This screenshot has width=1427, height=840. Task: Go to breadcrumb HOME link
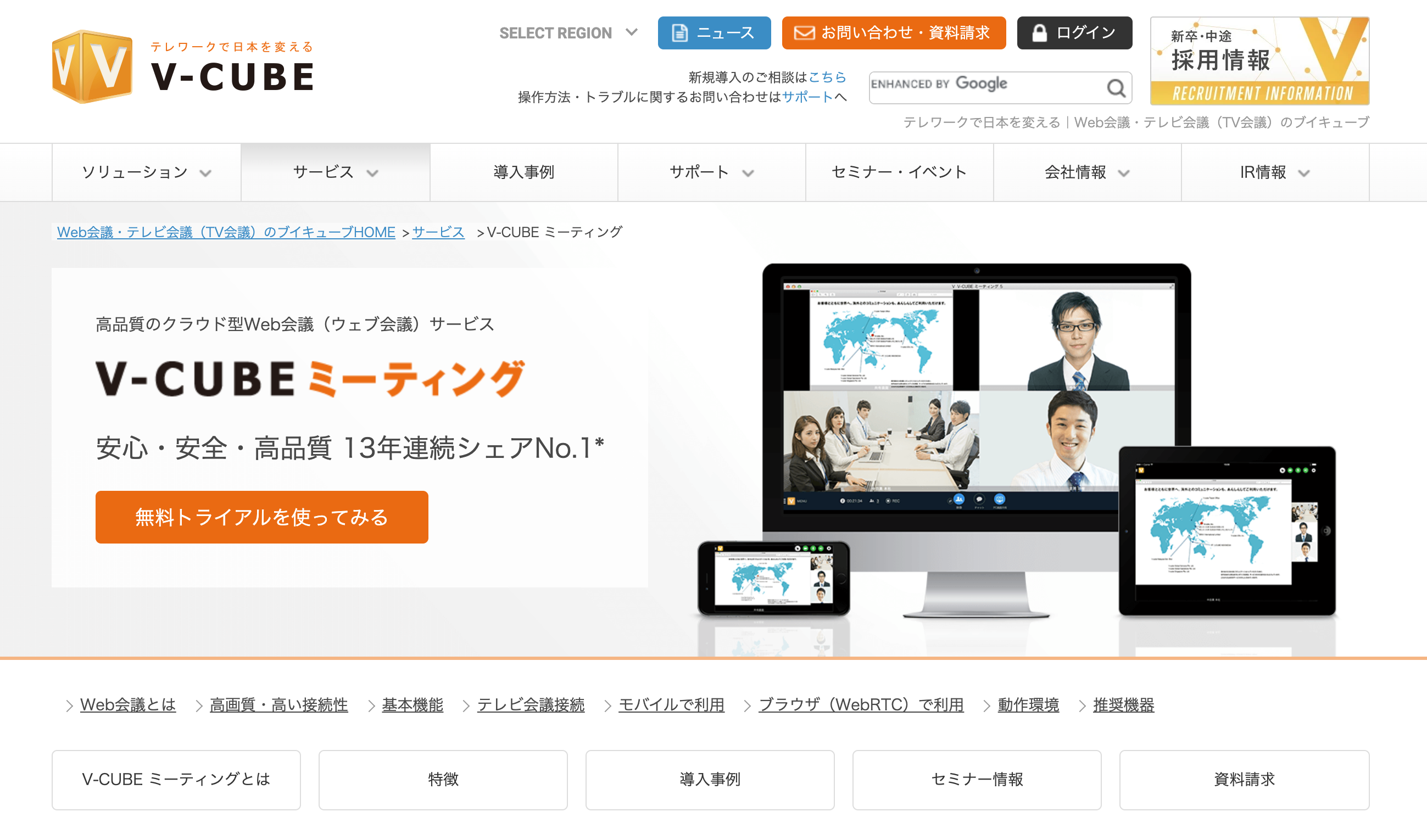point(226,232)
